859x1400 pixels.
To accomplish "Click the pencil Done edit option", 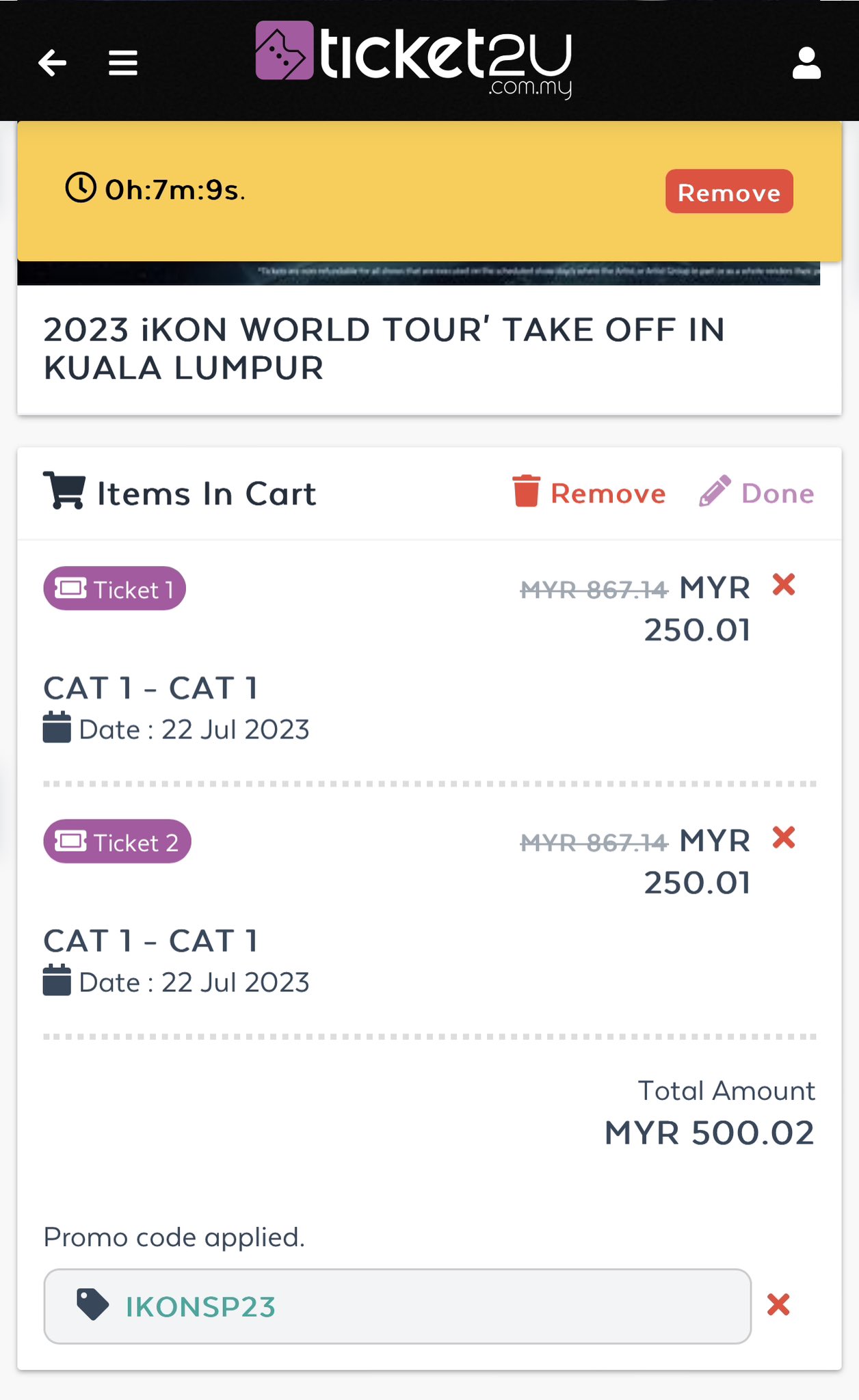I will (x=756, y=493).
